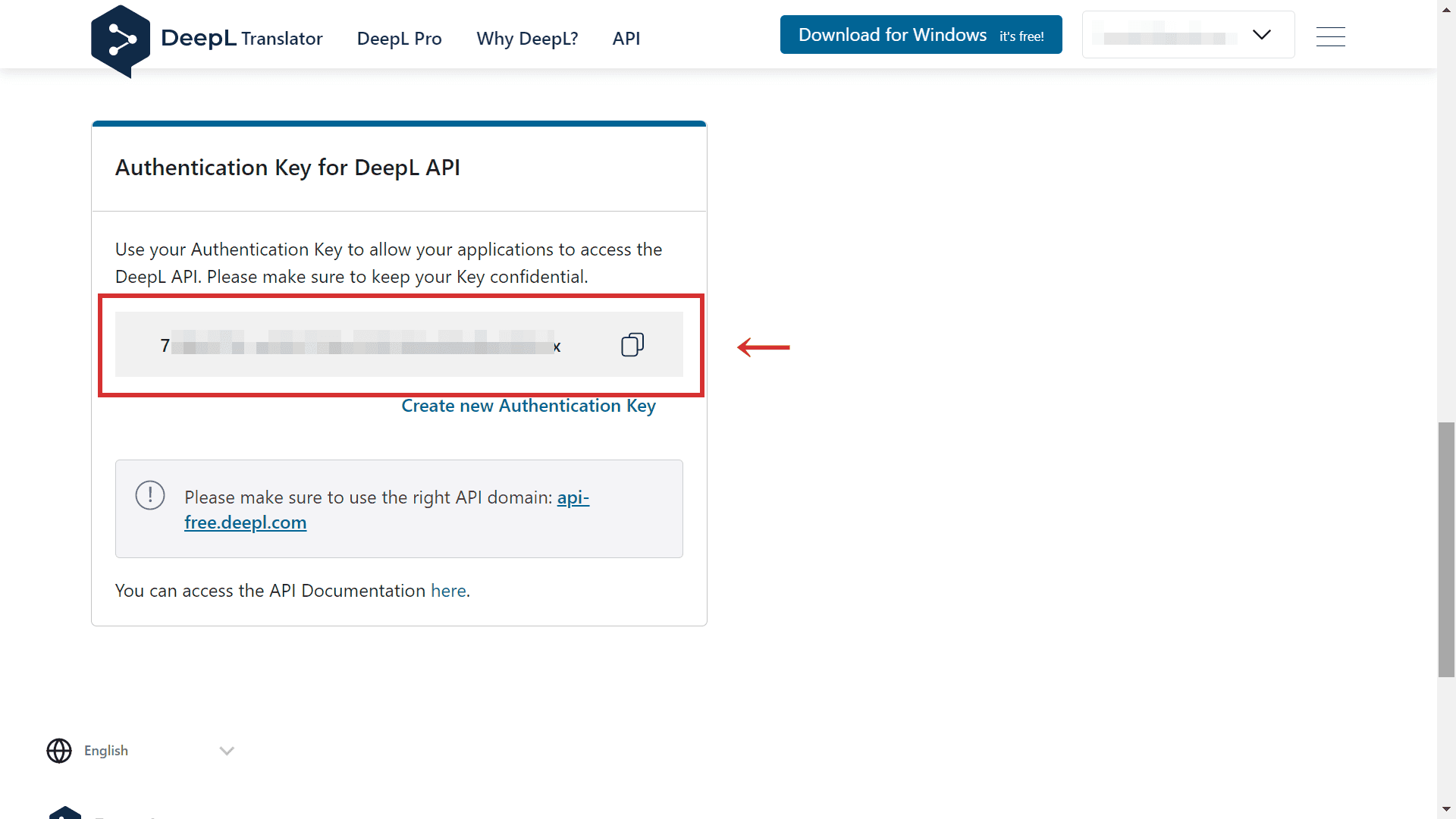The image size is (1456, 819).
Task: Click the DeepL logo in the footer
Action: coord(65,812)
